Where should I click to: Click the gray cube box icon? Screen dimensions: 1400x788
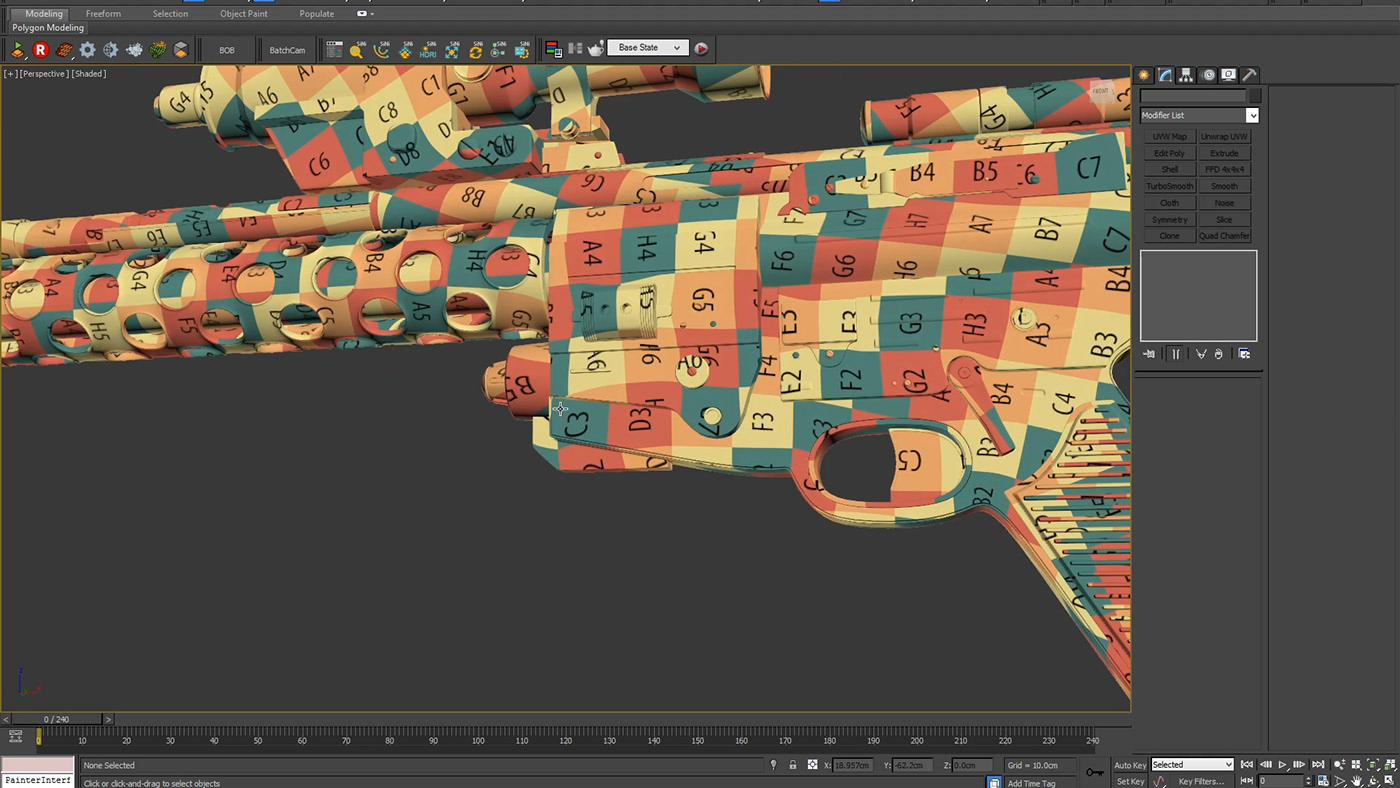click(x=181, y=49)
